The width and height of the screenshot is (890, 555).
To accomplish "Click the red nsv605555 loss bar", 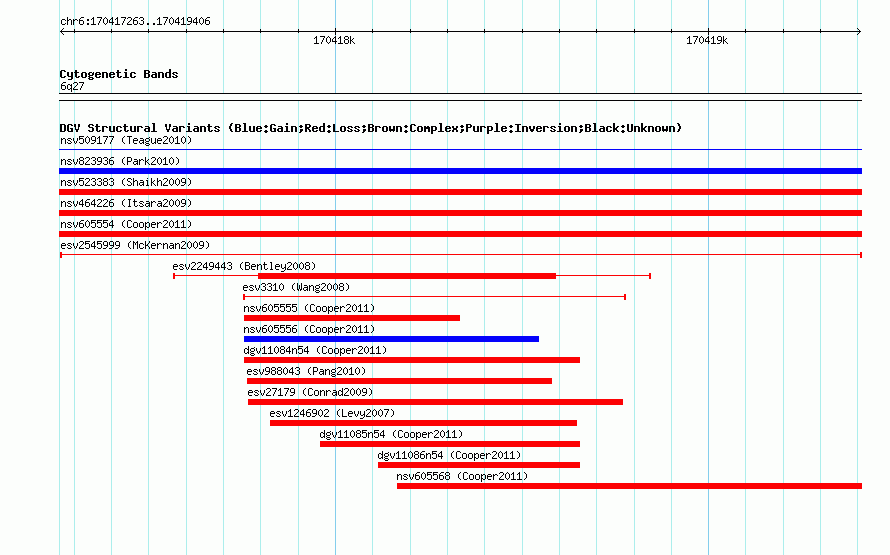I will click(x=351, y=318).
